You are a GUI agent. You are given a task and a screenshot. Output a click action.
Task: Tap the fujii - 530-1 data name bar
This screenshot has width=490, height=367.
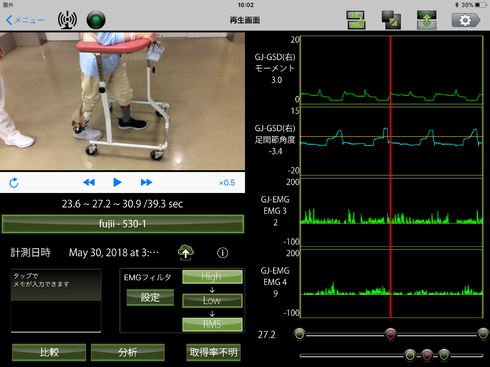123,224
